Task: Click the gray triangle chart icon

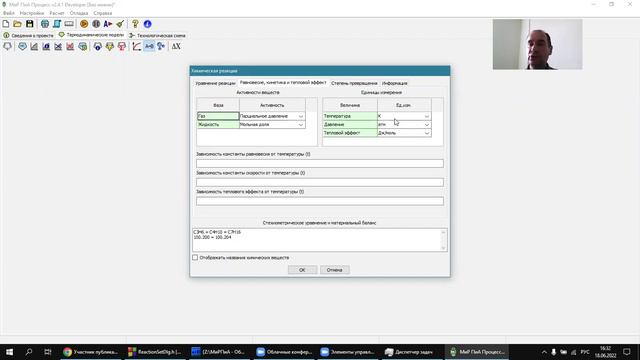Action: [x=34, y=47]
